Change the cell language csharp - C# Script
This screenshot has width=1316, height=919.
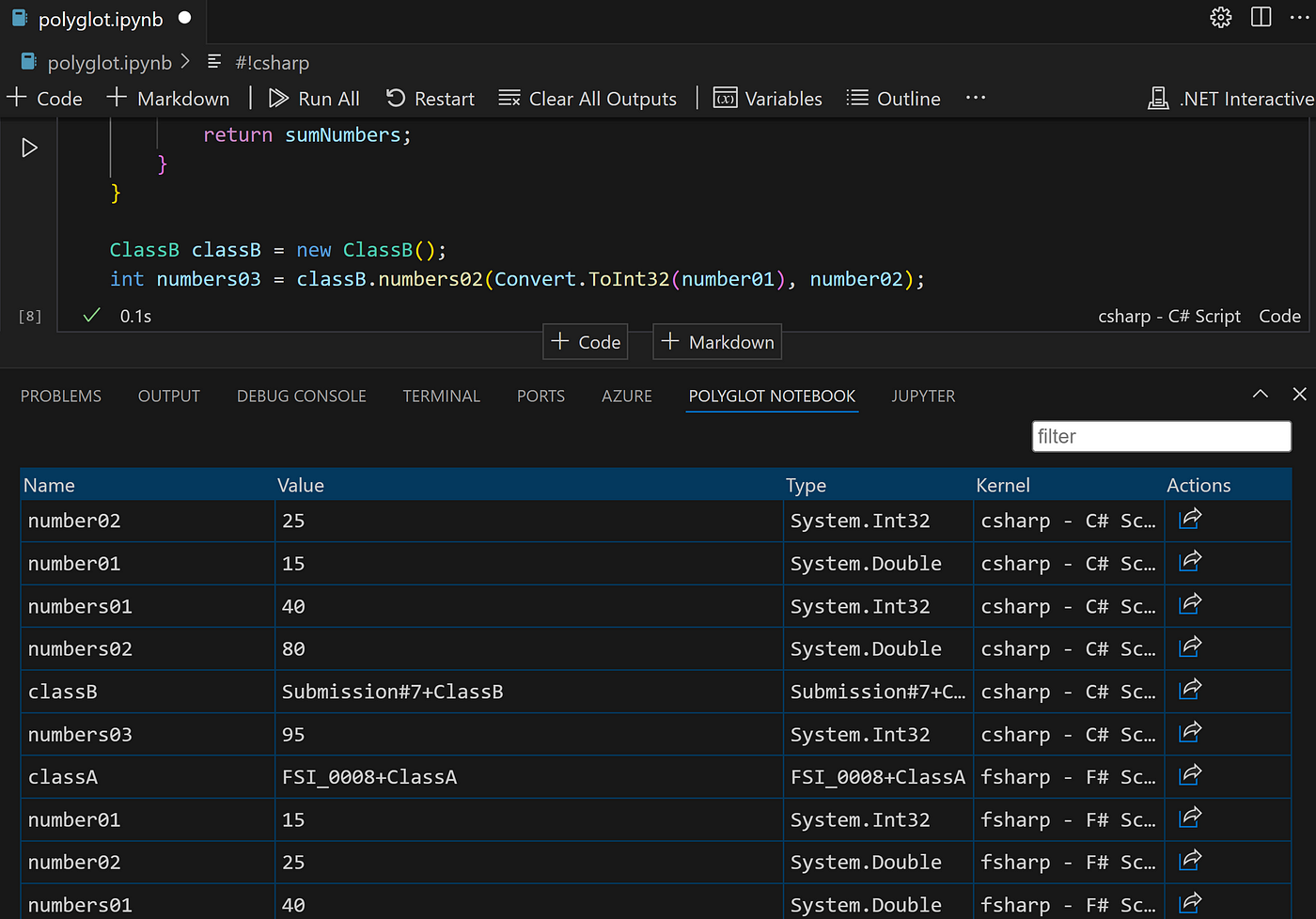1169,317
